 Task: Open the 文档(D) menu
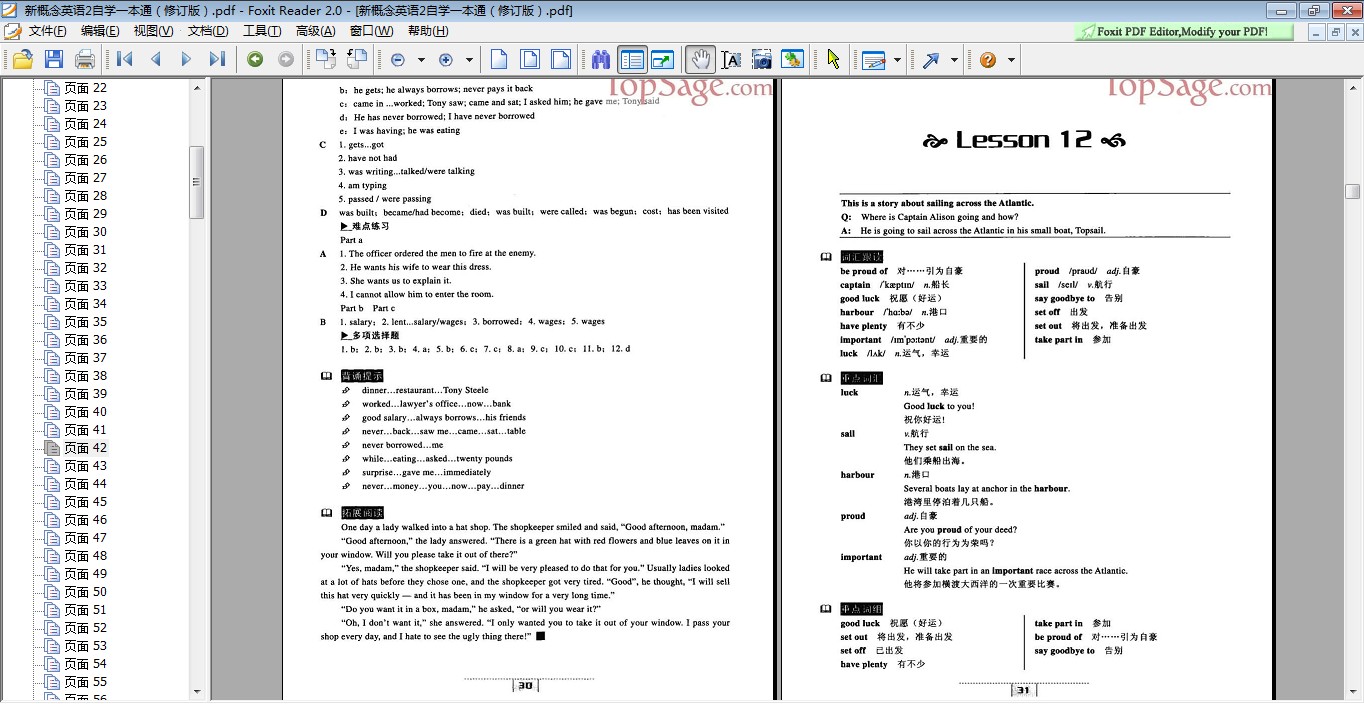click(x=208, y=31)
